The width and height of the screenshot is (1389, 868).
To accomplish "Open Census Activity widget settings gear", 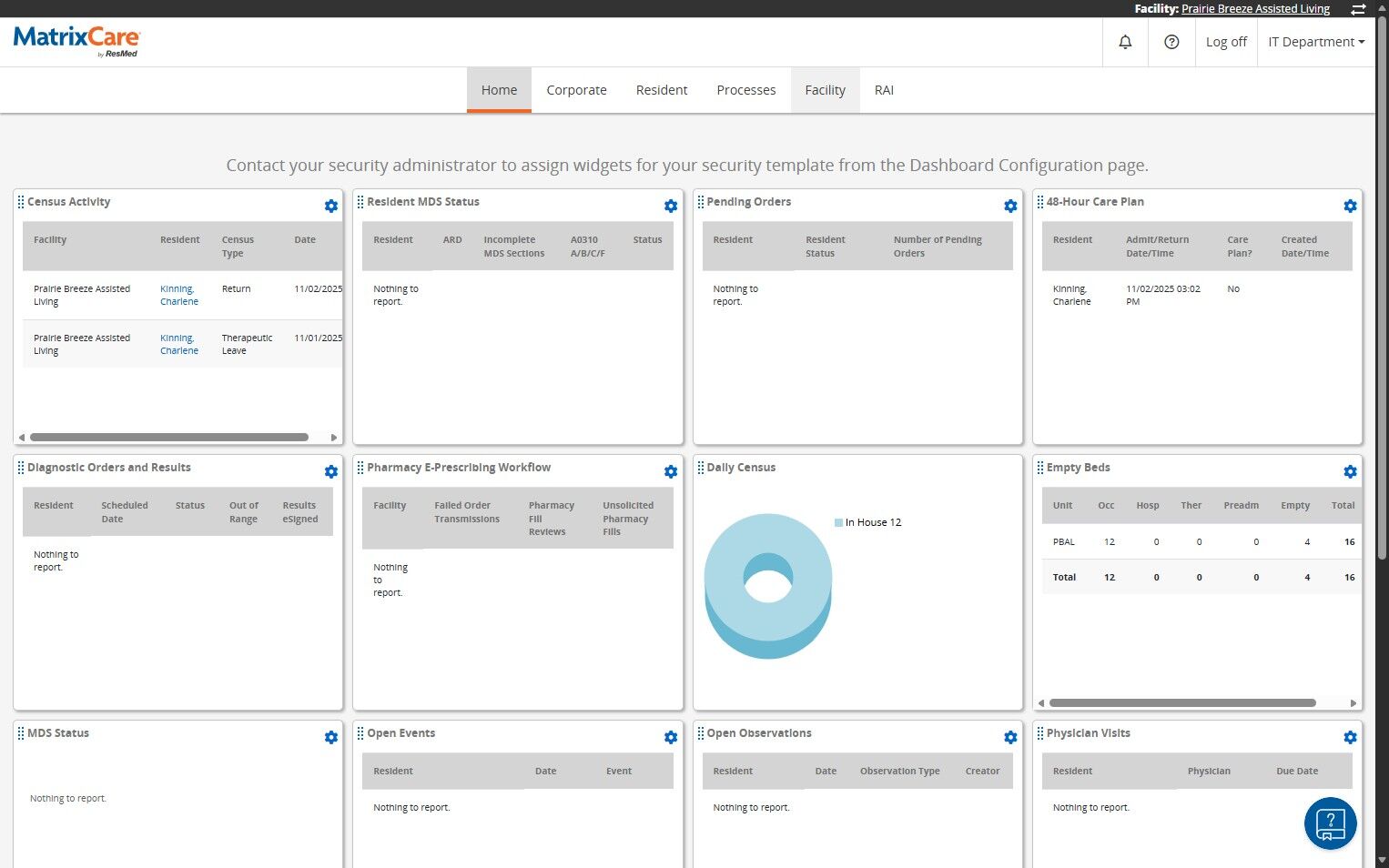I will pos(331,206).
